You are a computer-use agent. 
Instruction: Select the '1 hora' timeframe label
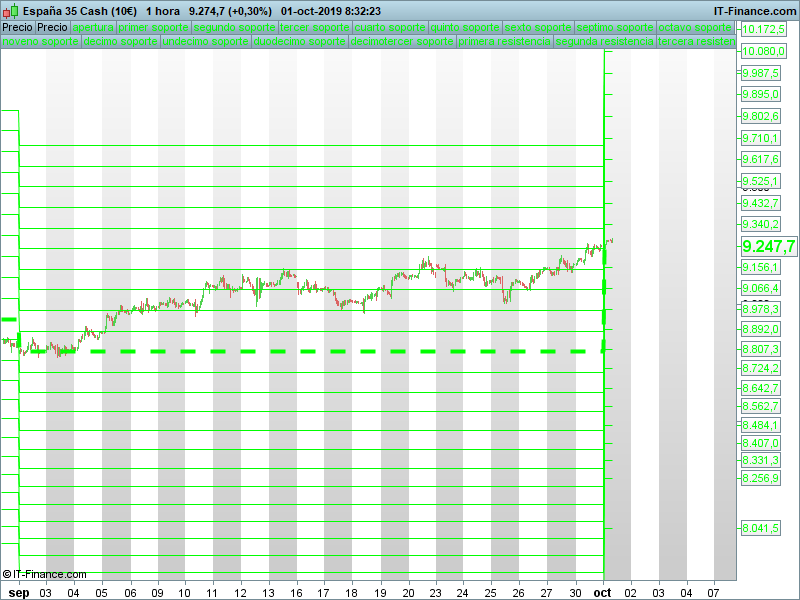point(163,11)
